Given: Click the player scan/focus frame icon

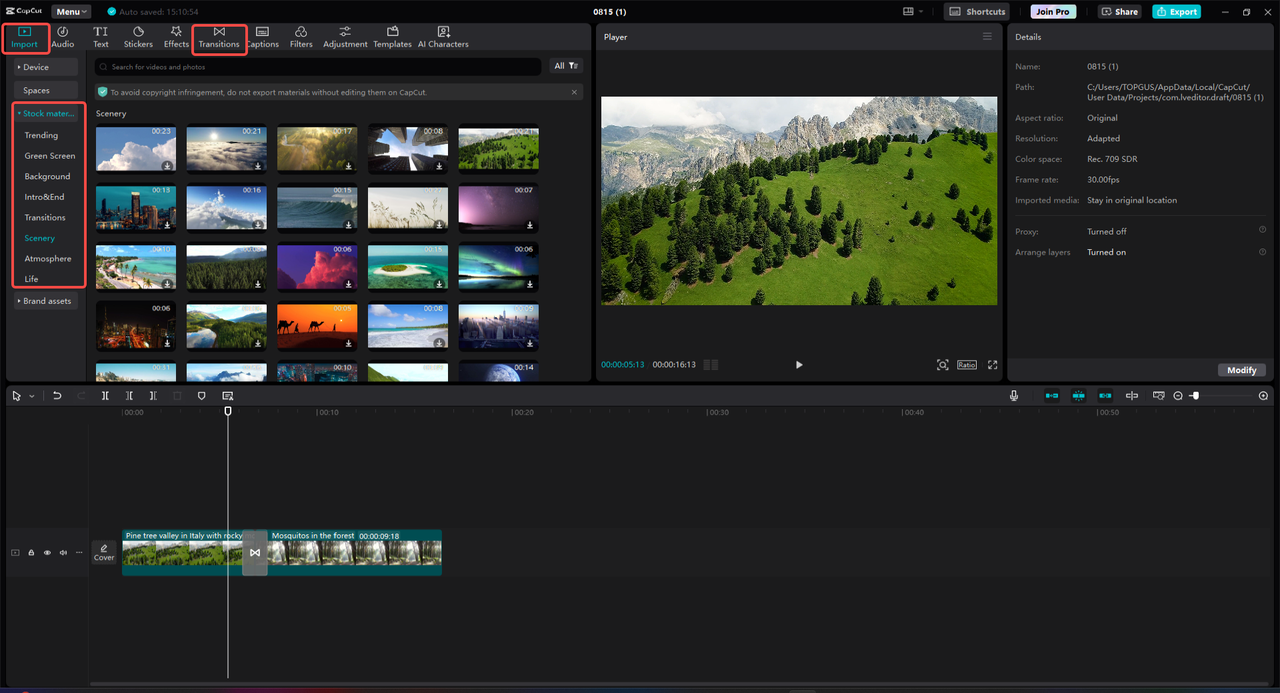Looking at the screenshot, I should (942, 365).
